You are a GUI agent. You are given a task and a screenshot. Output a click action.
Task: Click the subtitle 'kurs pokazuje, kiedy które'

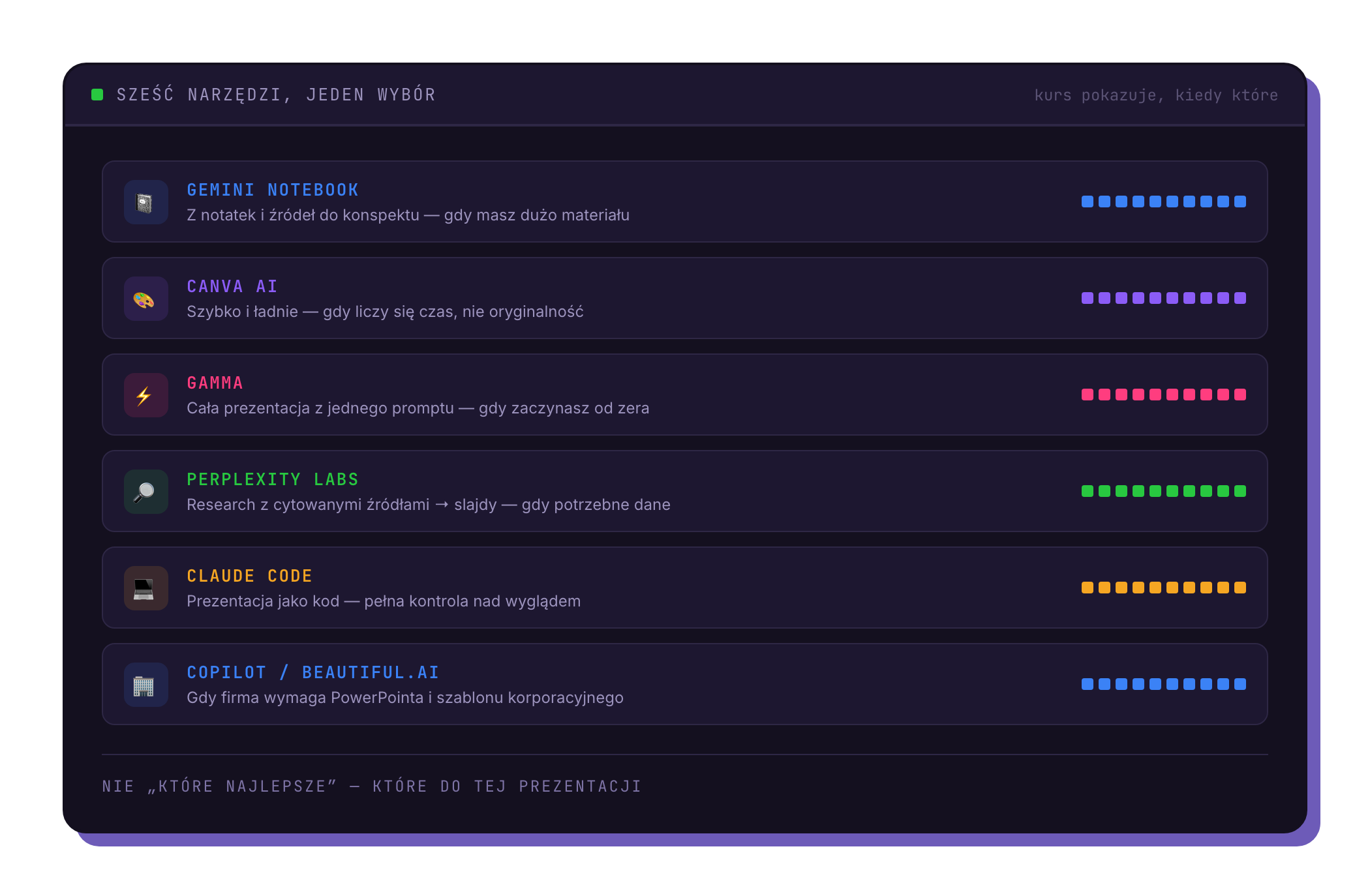(x=1156, y=95)
